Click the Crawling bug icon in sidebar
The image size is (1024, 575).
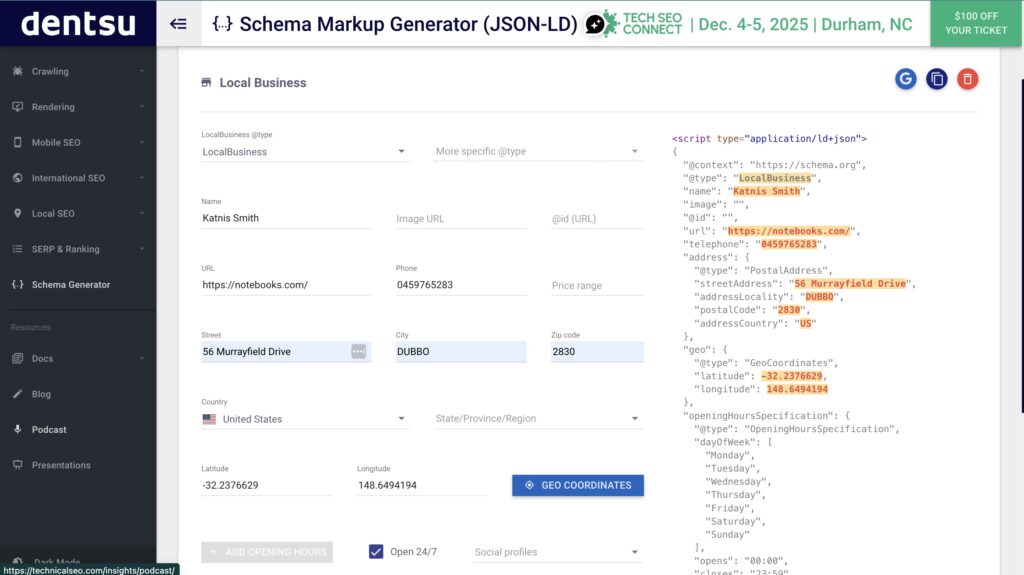coord(18,71)
